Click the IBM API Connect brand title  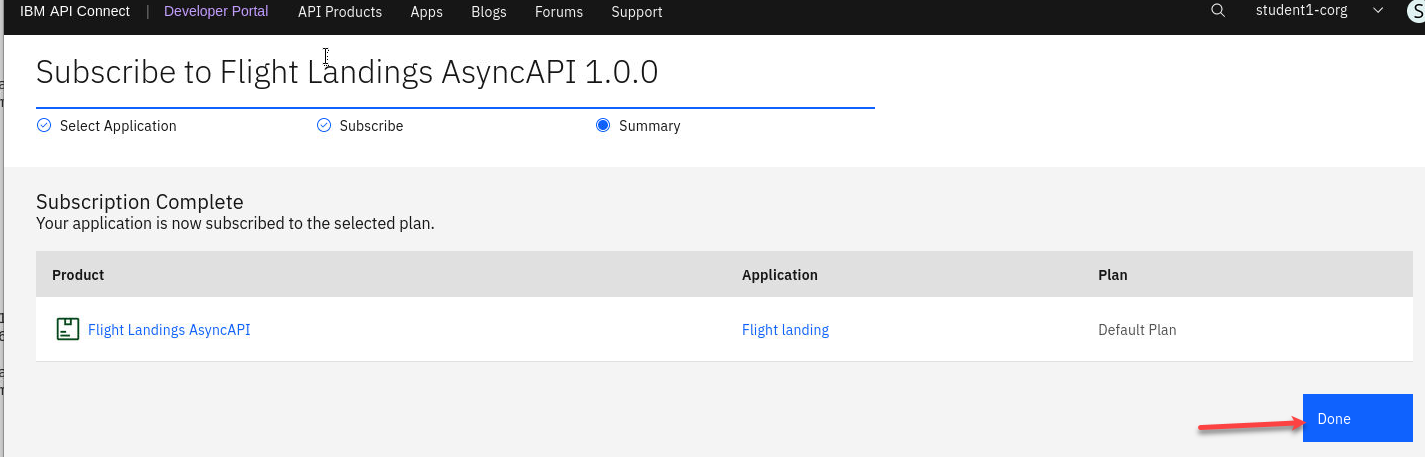(75, 12)
